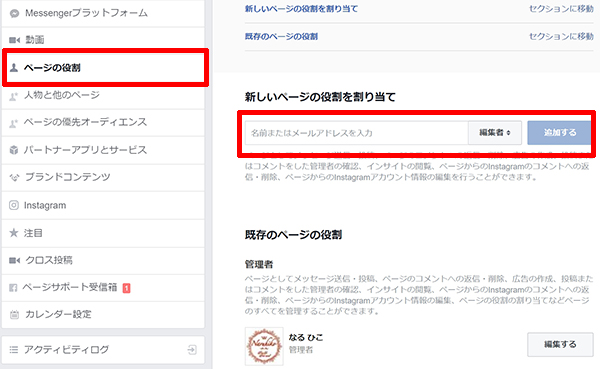The image size is (600, 369).
Task: Open ページサポート受信箱
Action: (x=103, y=287)
